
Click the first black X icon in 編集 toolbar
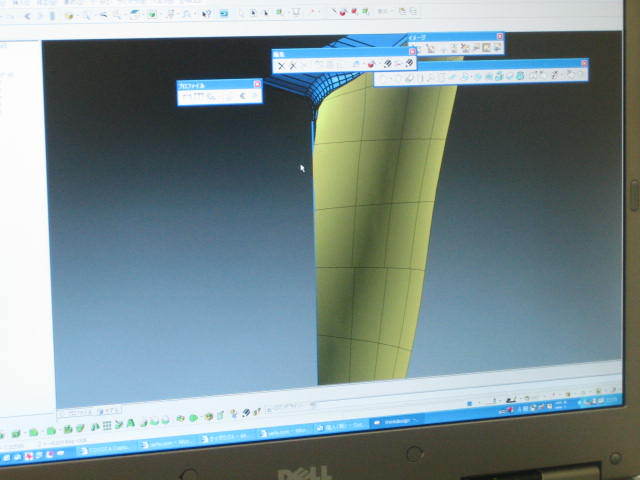(281, 66)
